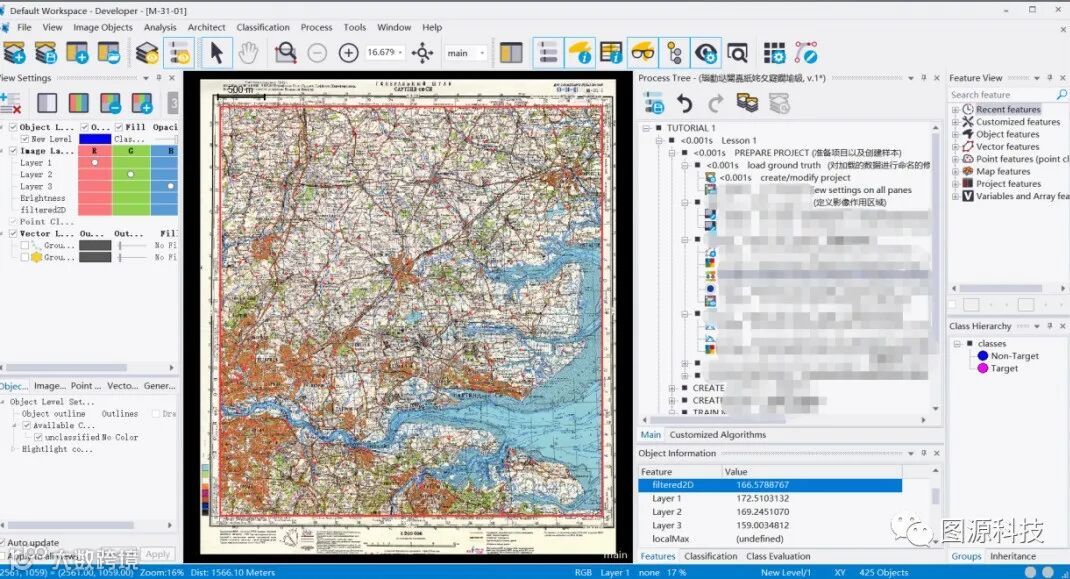The width and height of the screenshot is (1070, 579).
Task: Select the Non-Target class
Action: pyautogui.click(x=1015, y=356)
